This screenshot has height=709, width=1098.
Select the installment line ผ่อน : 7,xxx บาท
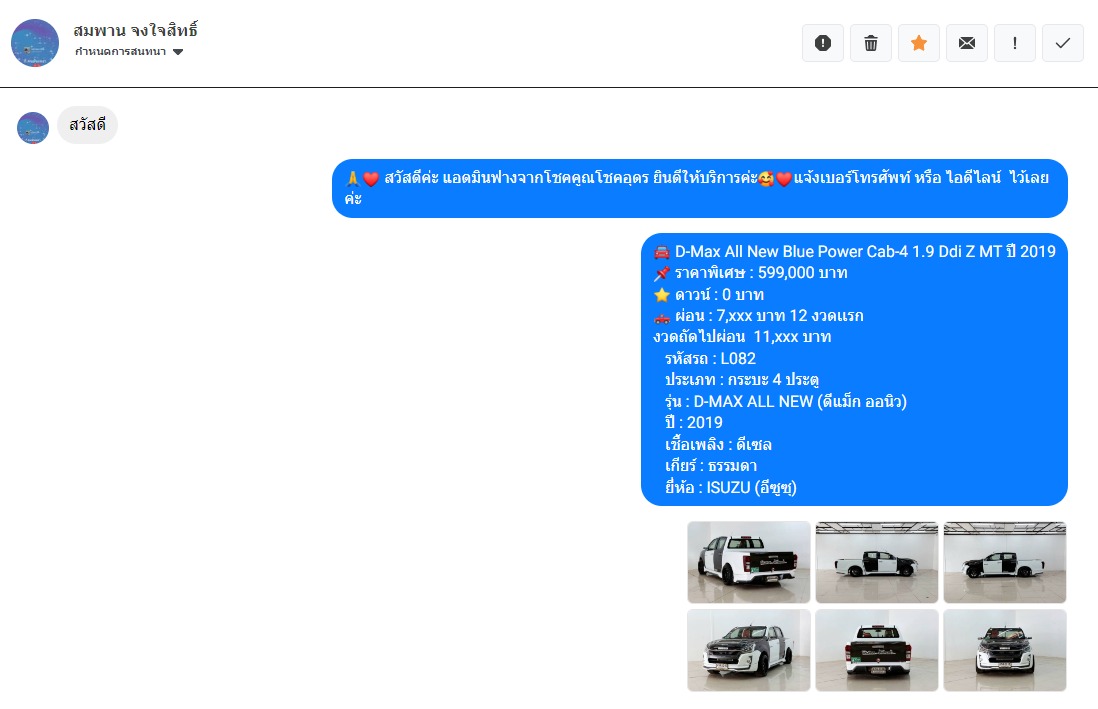pos(758,316)
